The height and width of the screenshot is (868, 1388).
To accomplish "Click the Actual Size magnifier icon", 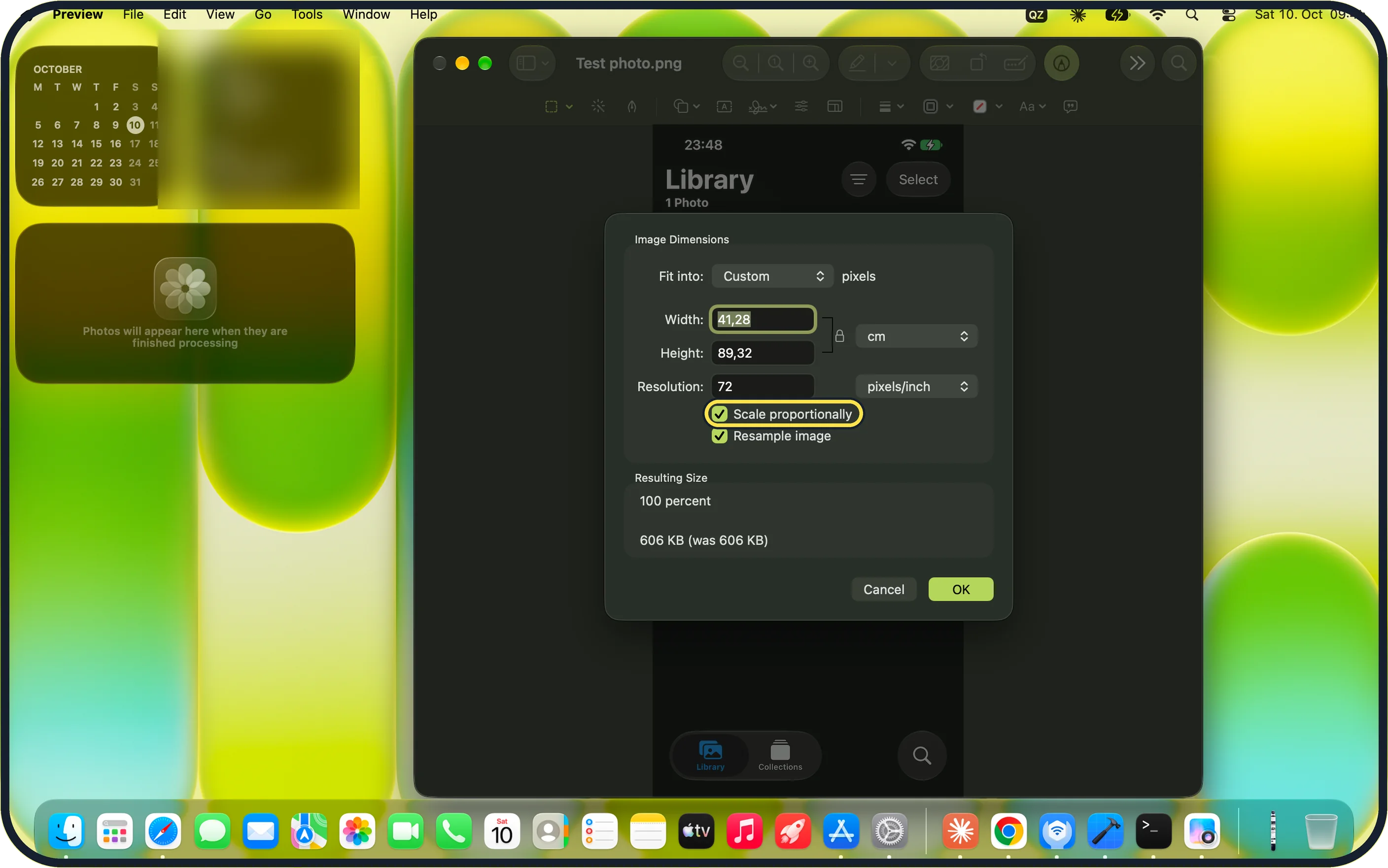I will (776, 63).
